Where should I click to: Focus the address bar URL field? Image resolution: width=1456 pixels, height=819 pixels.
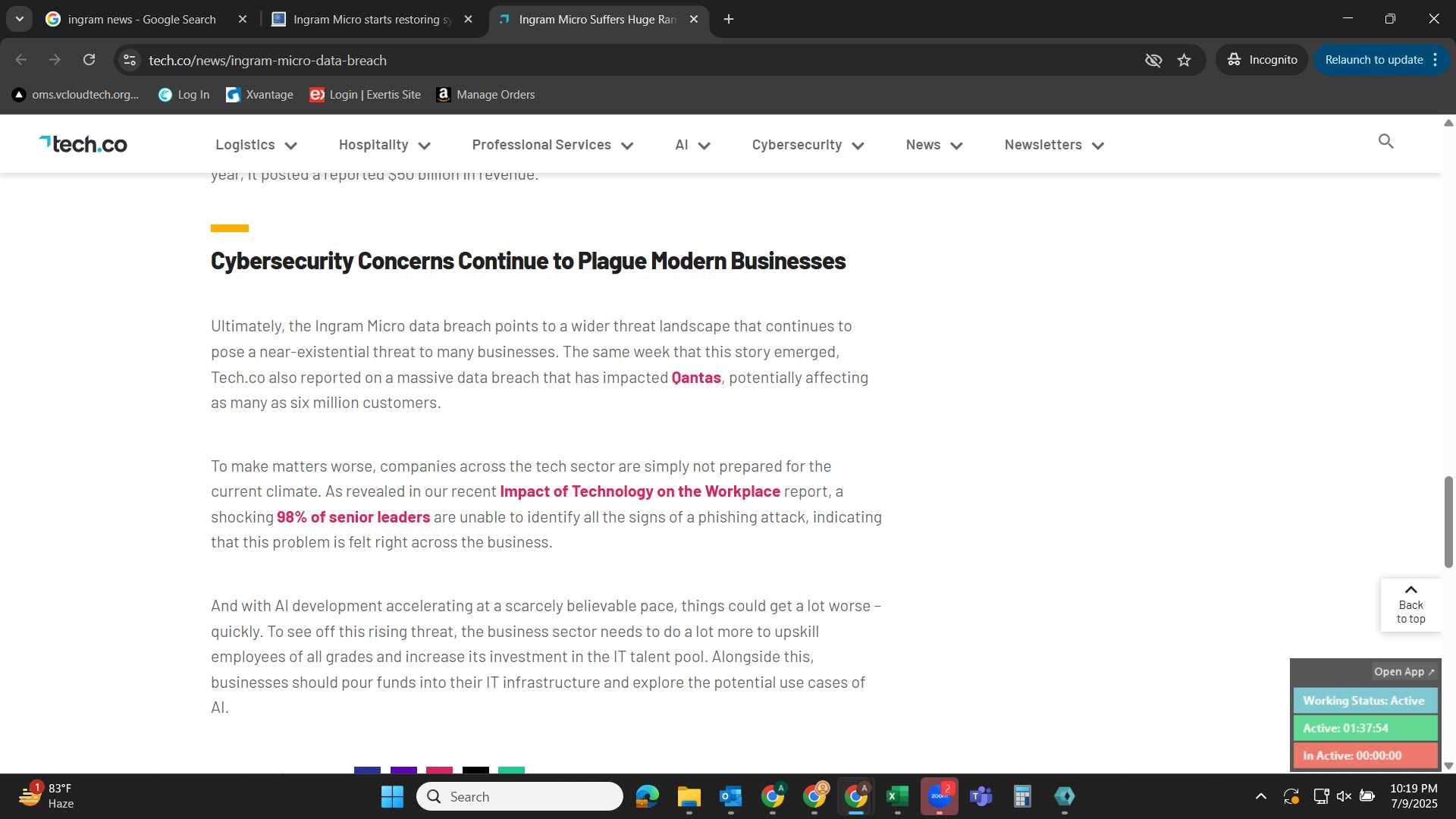(x=637, y=60)
